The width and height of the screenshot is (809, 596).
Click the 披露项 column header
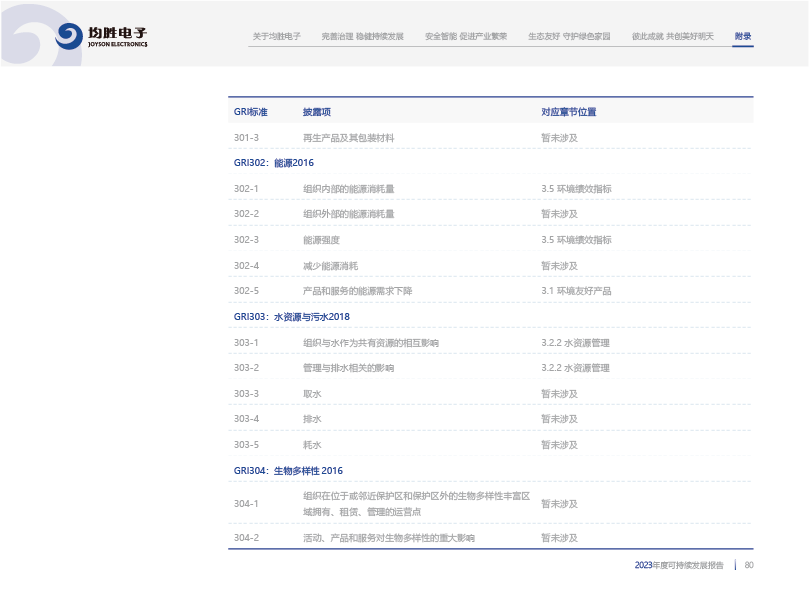point(317,112)
